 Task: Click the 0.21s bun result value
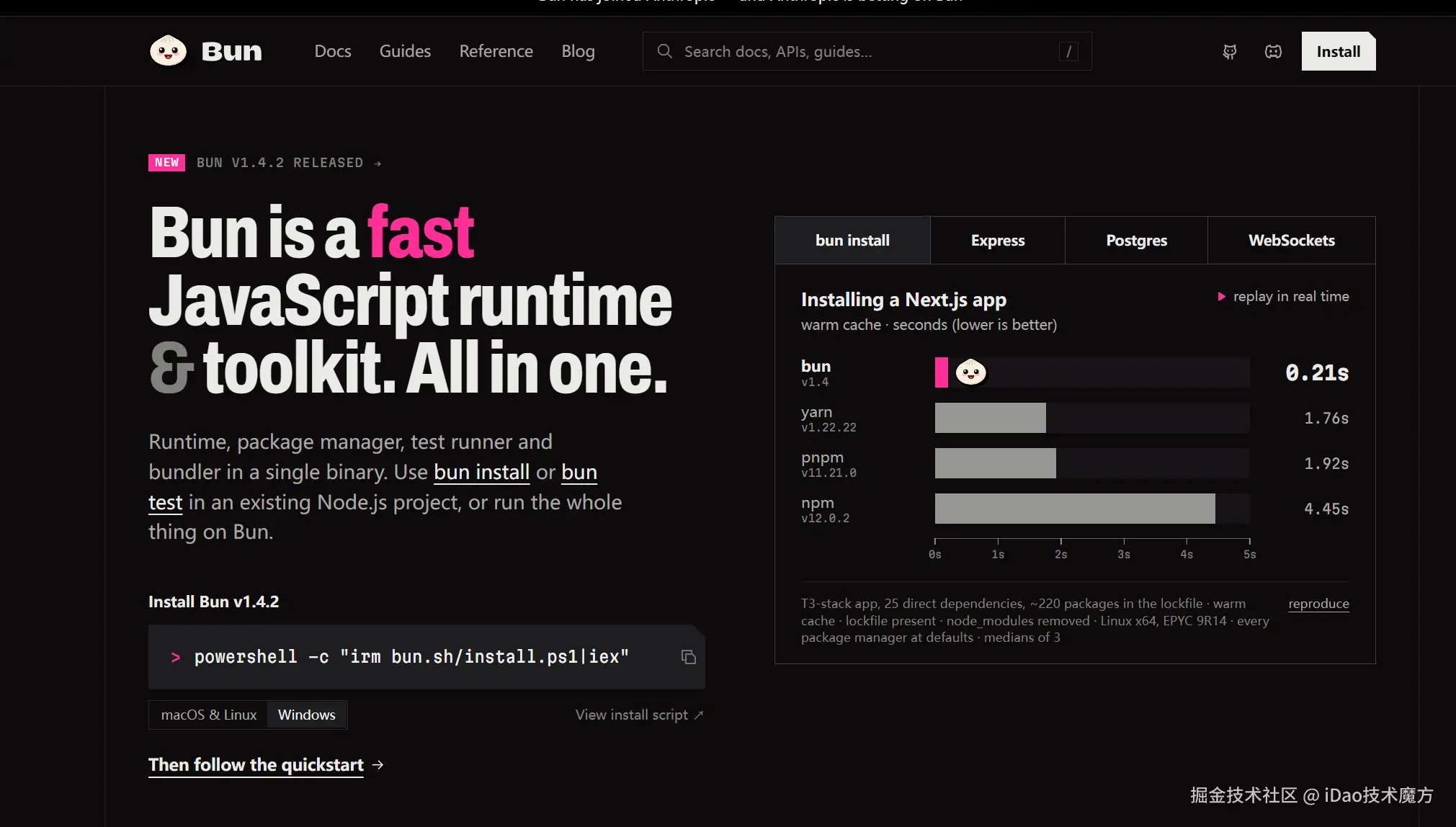(x=1317, y=373)
